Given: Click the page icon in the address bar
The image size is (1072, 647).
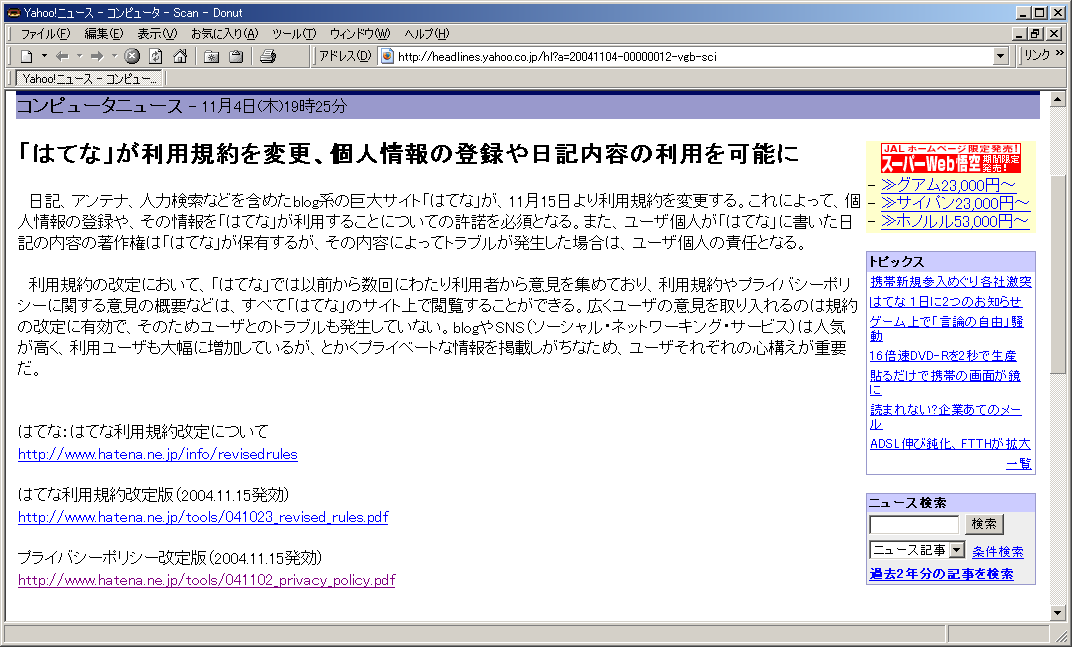Looking at the screenshot, I should (387, 56).
